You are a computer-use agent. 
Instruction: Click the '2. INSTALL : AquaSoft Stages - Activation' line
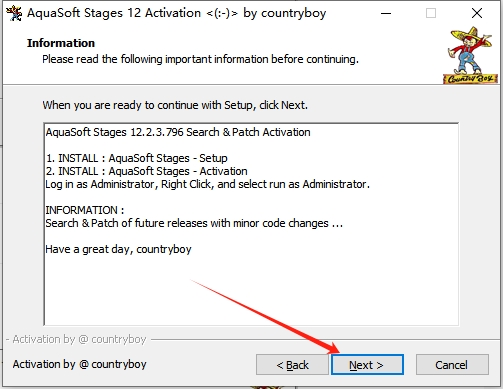(147, 171)
